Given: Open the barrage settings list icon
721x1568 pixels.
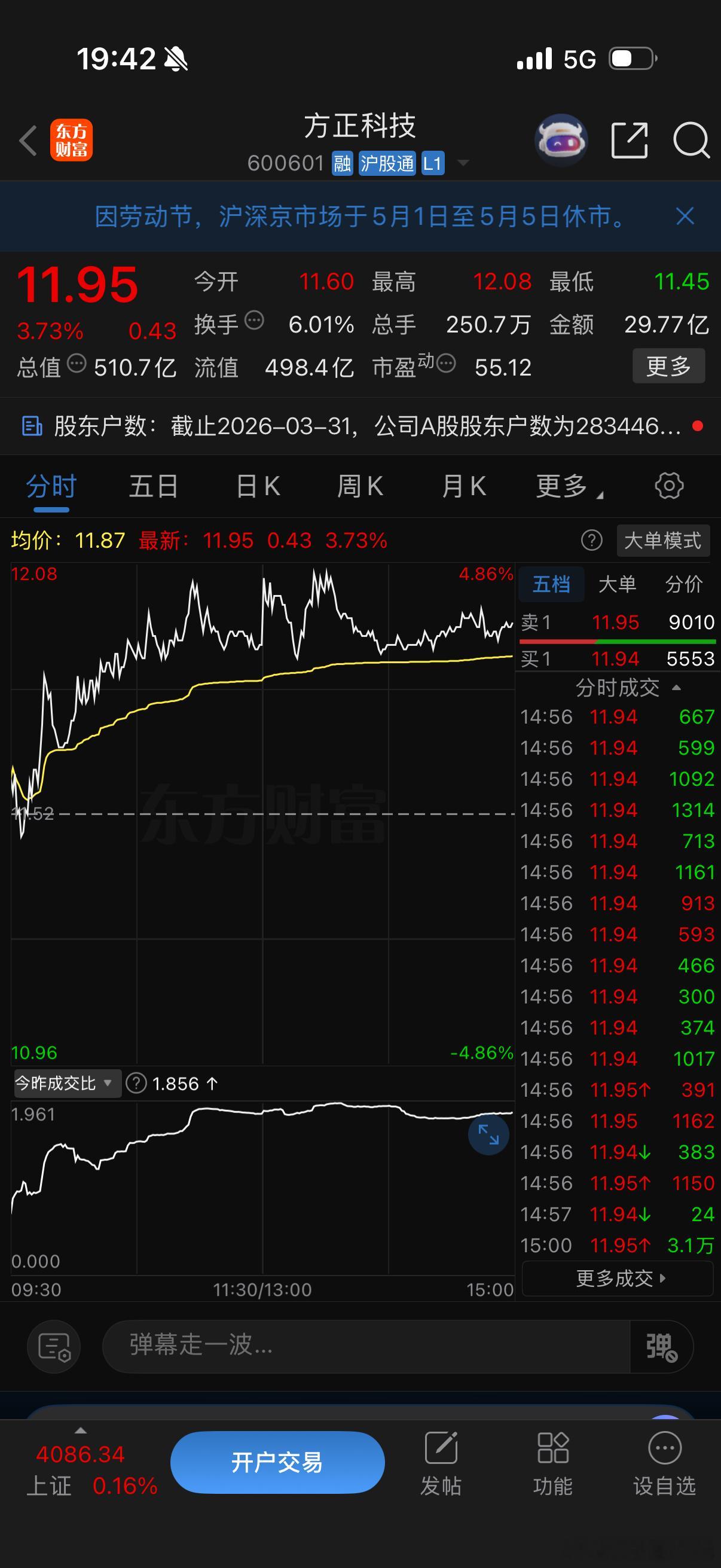Looking at the screenshot, I should (54, 1347).
